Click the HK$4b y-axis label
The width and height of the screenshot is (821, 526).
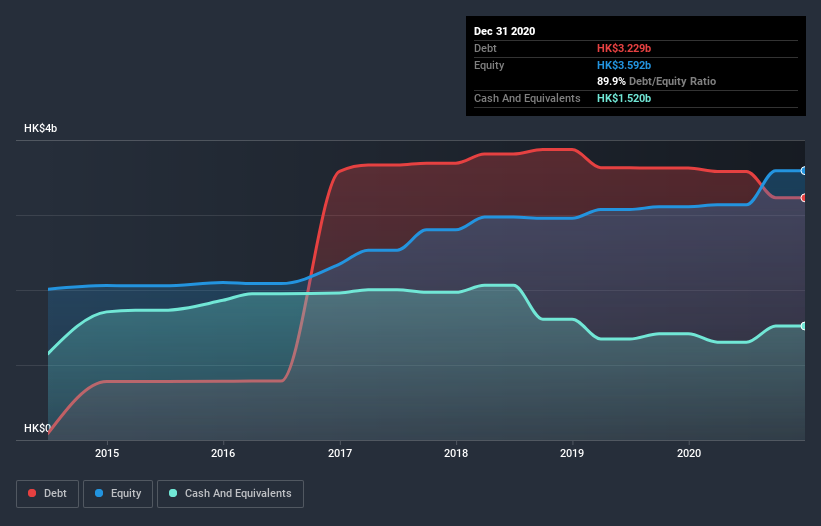40,129
